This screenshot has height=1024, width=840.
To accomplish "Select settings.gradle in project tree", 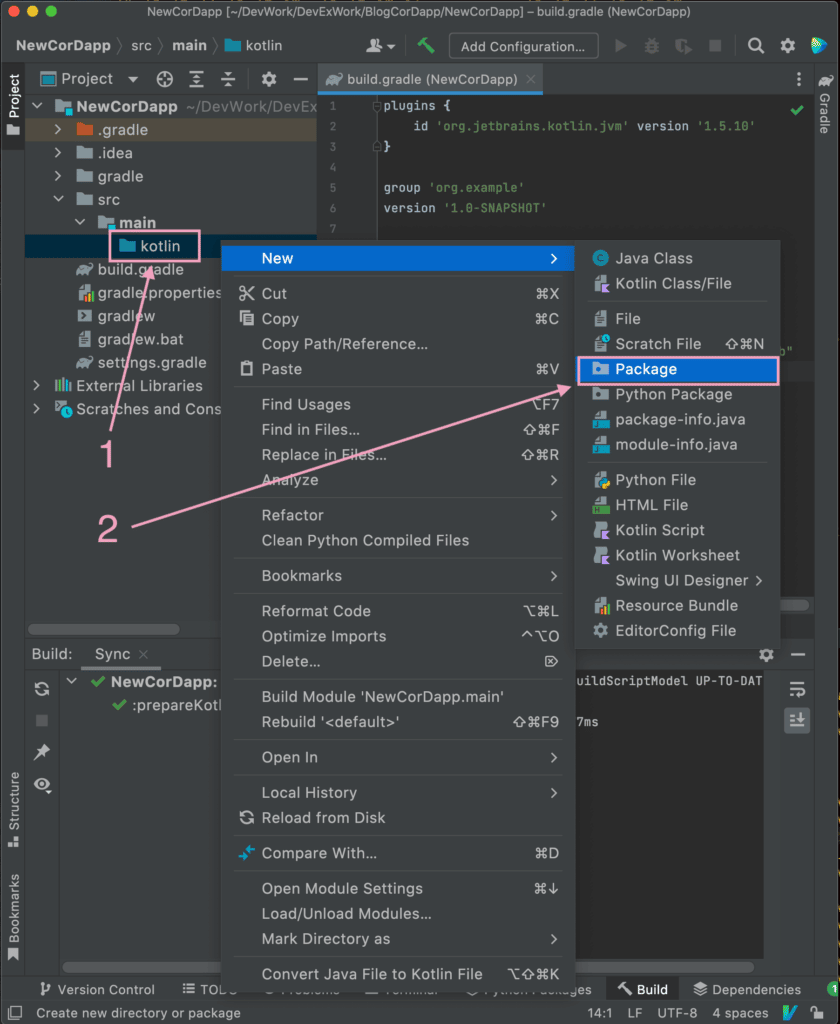I will click(142, 362).
